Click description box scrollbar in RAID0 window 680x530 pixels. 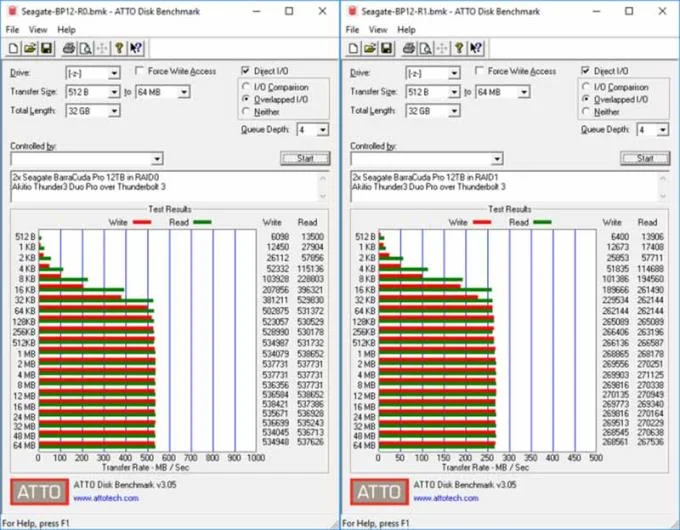(x=323, y=187)
